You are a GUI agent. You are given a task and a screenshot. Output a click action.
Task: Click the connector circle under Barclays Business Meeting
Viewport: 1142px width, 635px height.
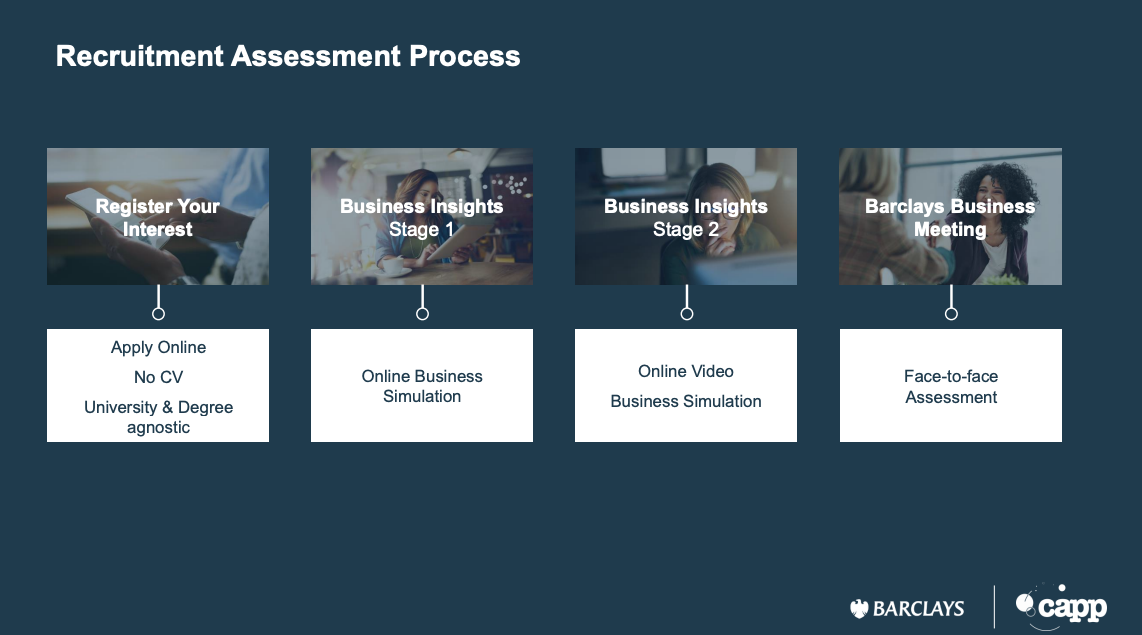951,314
